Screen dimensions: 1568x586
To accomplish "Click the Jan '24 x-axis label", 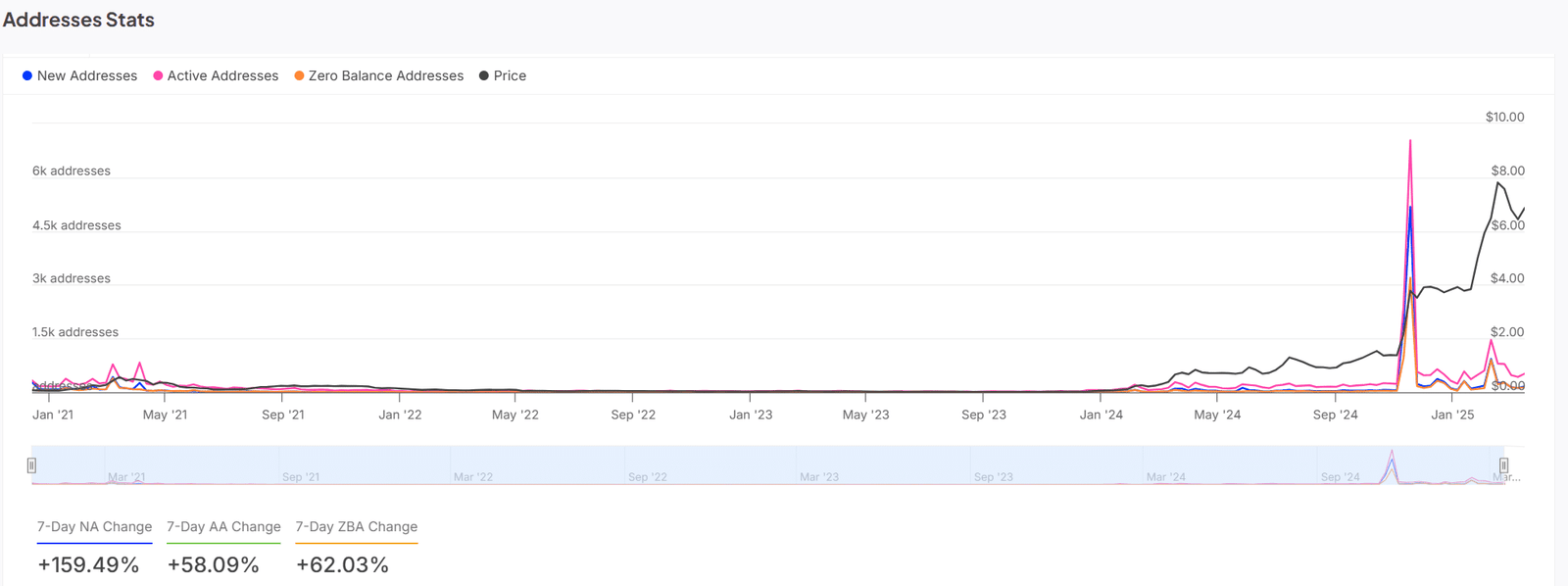I will pyautogui.click(x=1101, y=415).
